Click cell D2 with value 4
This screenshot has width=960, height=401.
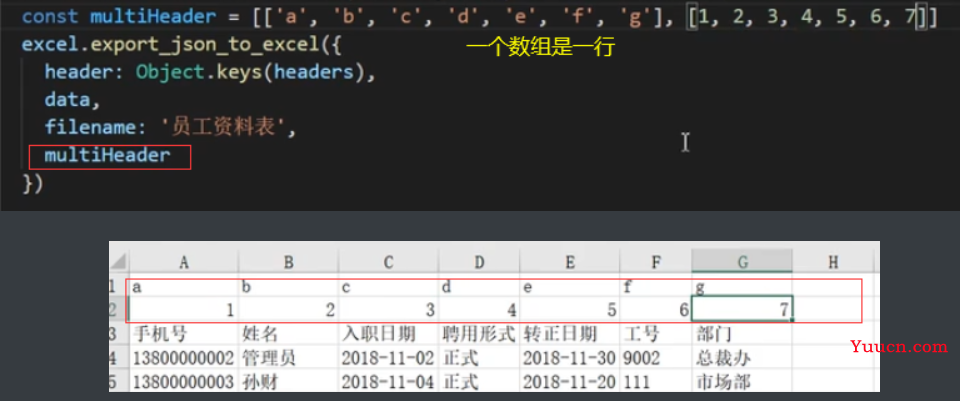(x=479, y=310)
